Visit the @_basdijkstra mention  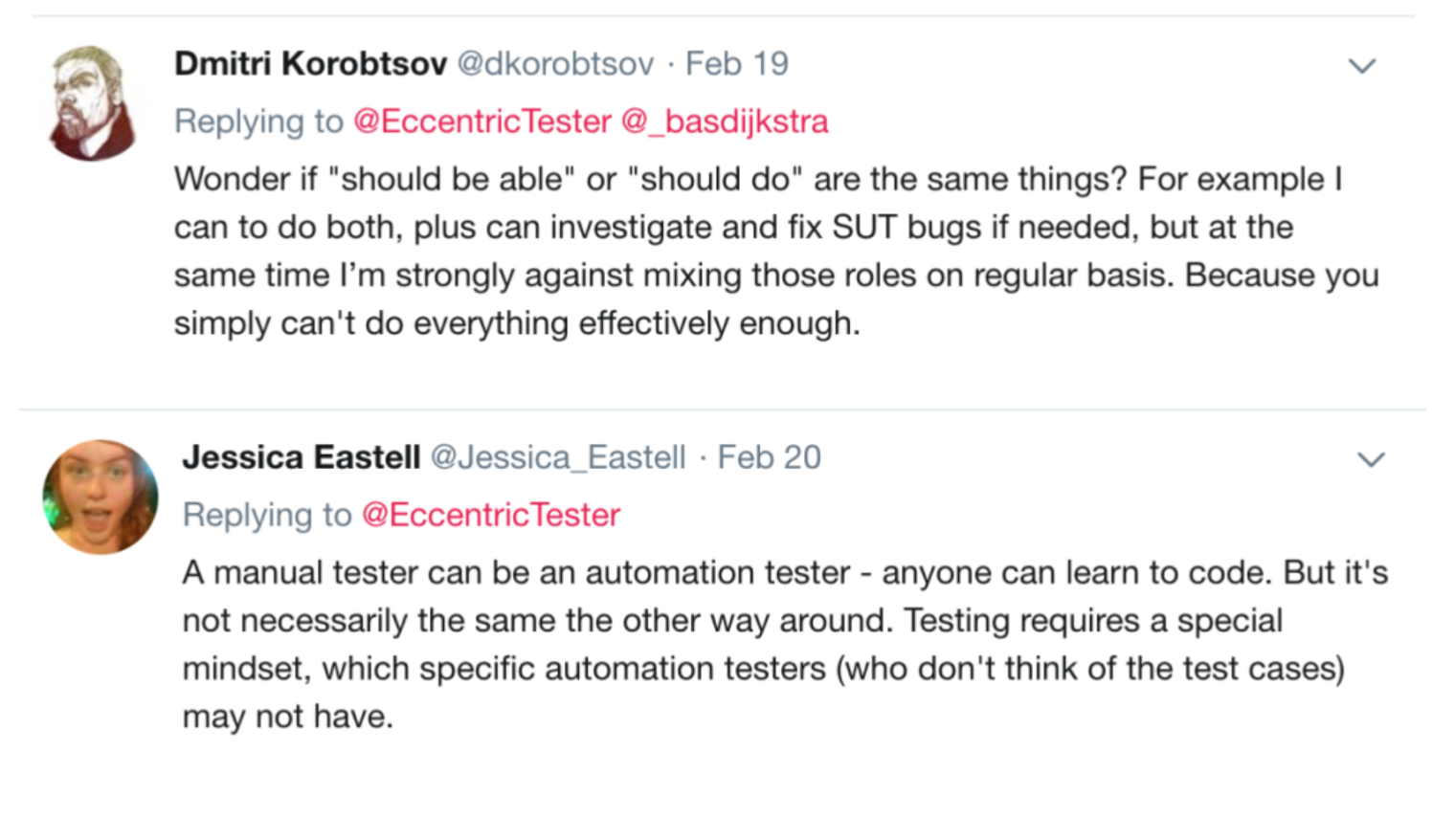click(725, 122)
